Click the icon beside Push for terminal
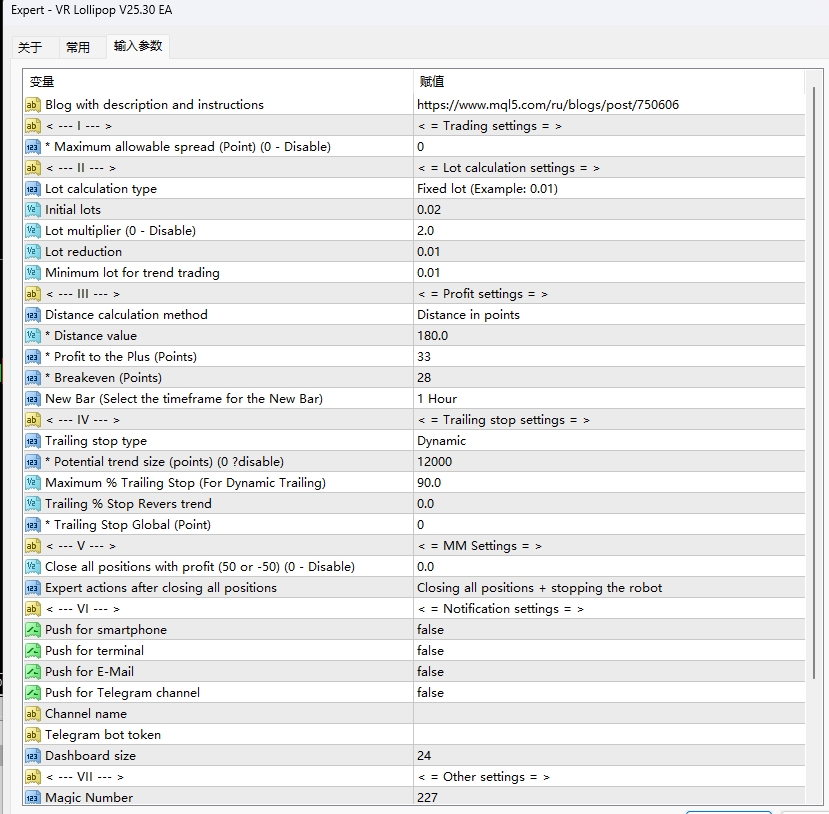 click(x=32, y=651)
